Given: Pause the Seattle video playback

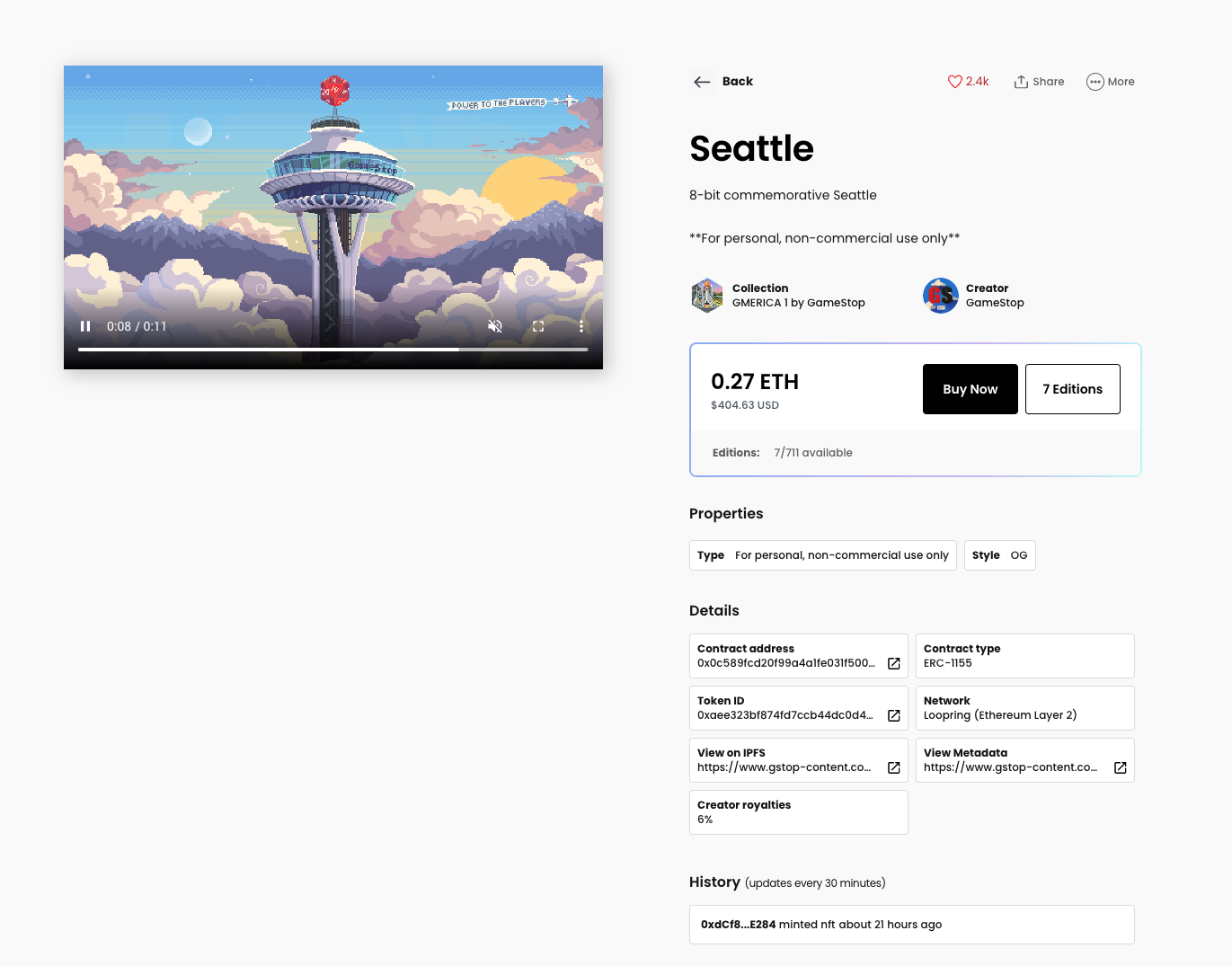Looking at the screenshot, I should pos(85,326).
